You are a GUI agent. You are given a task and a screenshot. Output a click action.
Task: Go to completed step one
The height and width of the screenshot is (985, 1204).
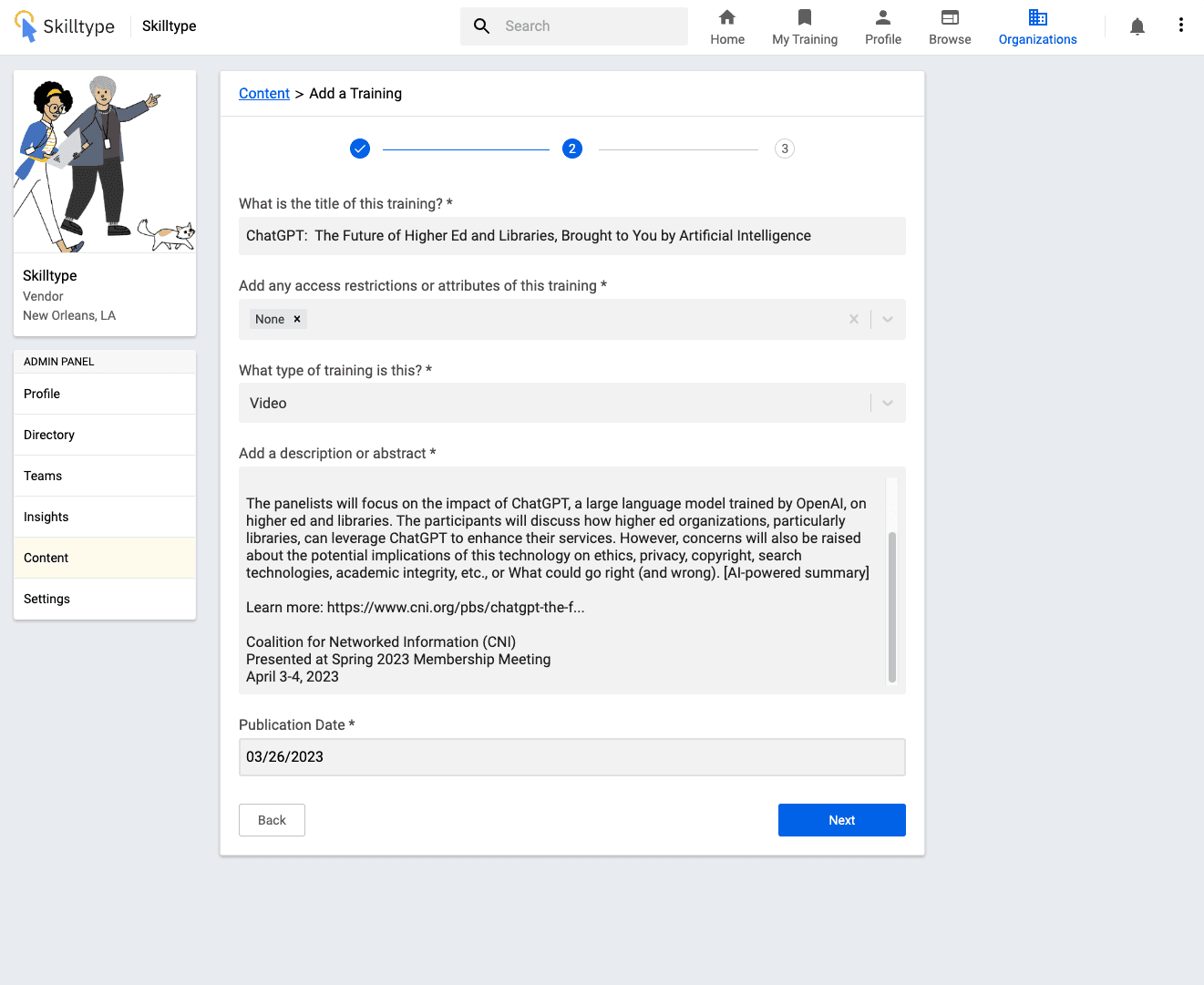[360, 149]
